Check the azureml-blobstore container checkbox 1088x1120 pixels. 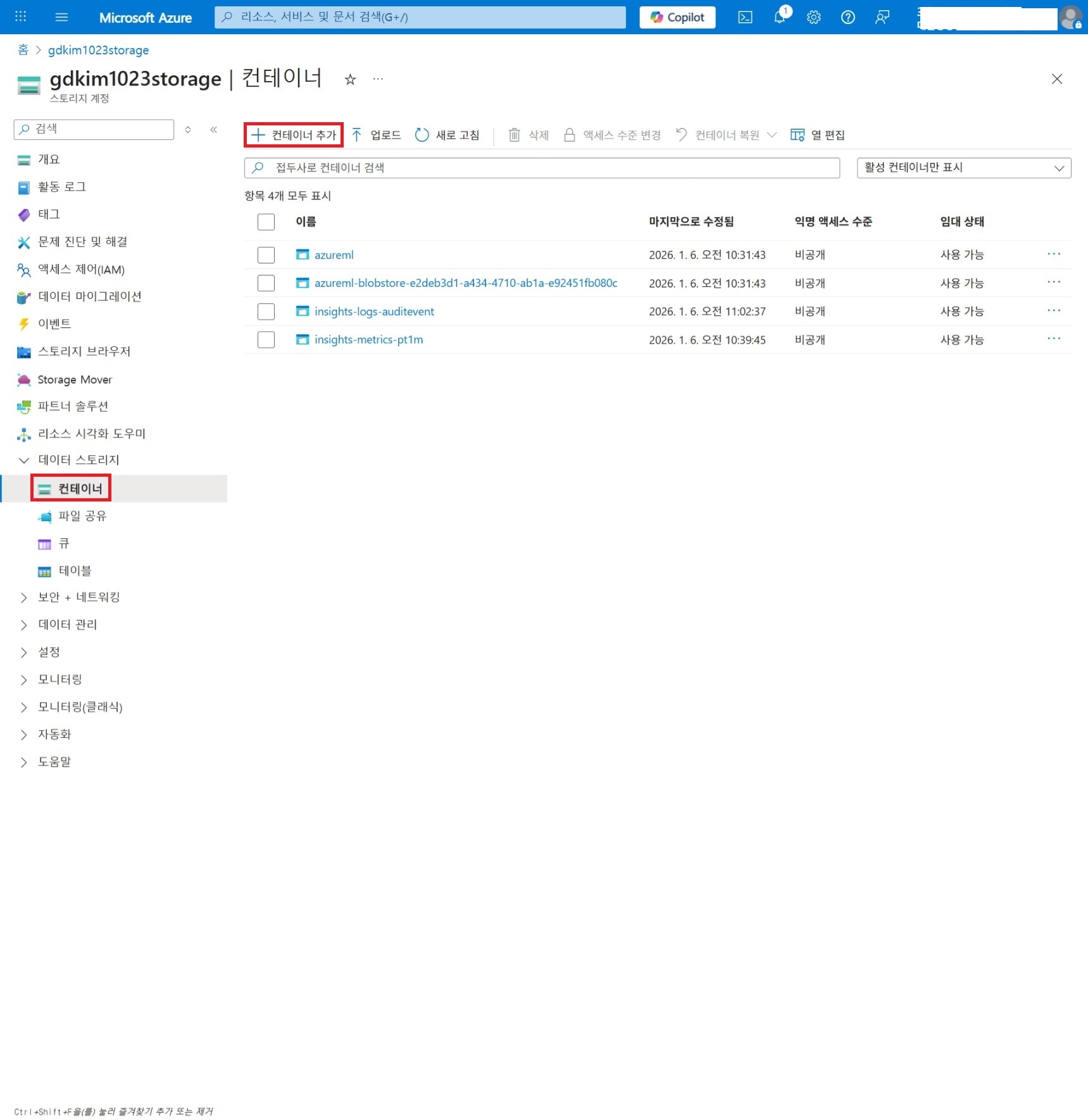[266, 283]
